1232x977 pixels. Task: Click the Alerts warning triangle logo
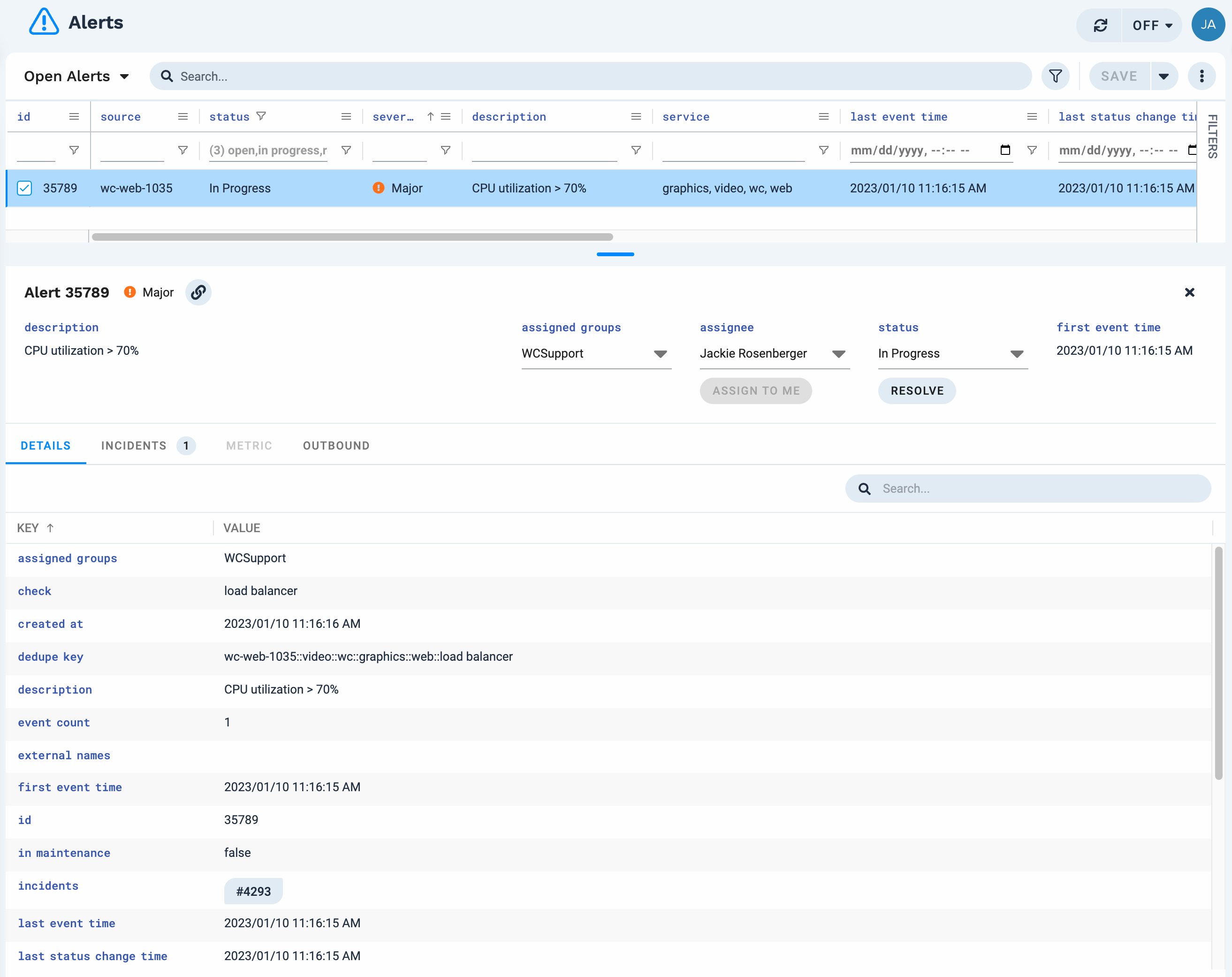(44, 23)
